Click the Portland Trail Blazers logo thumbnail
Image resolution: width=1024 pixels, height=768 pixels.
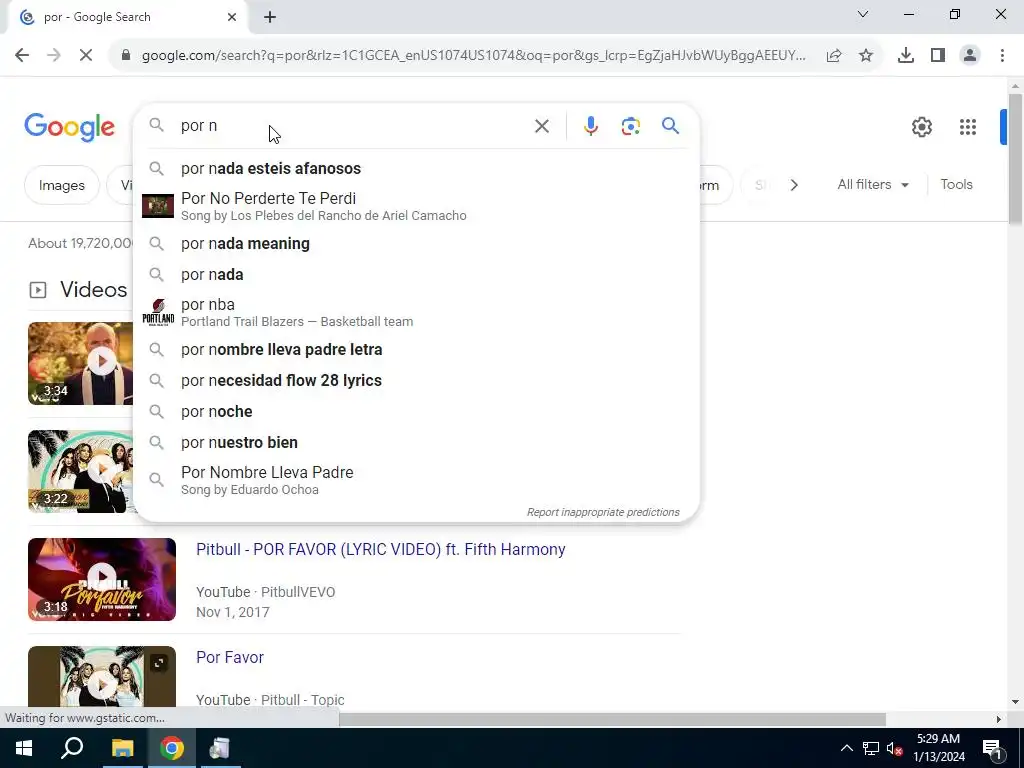click(x=158, y=312)
